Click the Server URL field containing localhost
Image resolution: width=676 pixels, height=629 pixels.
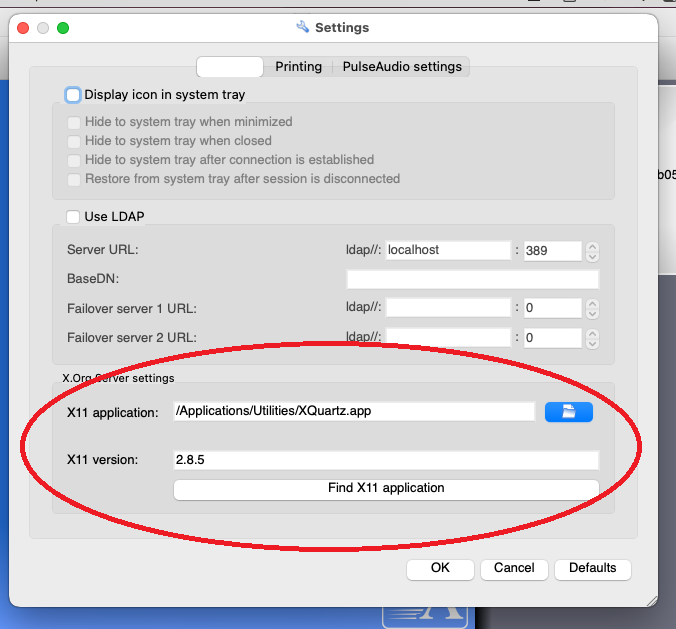tap(448, 250)
